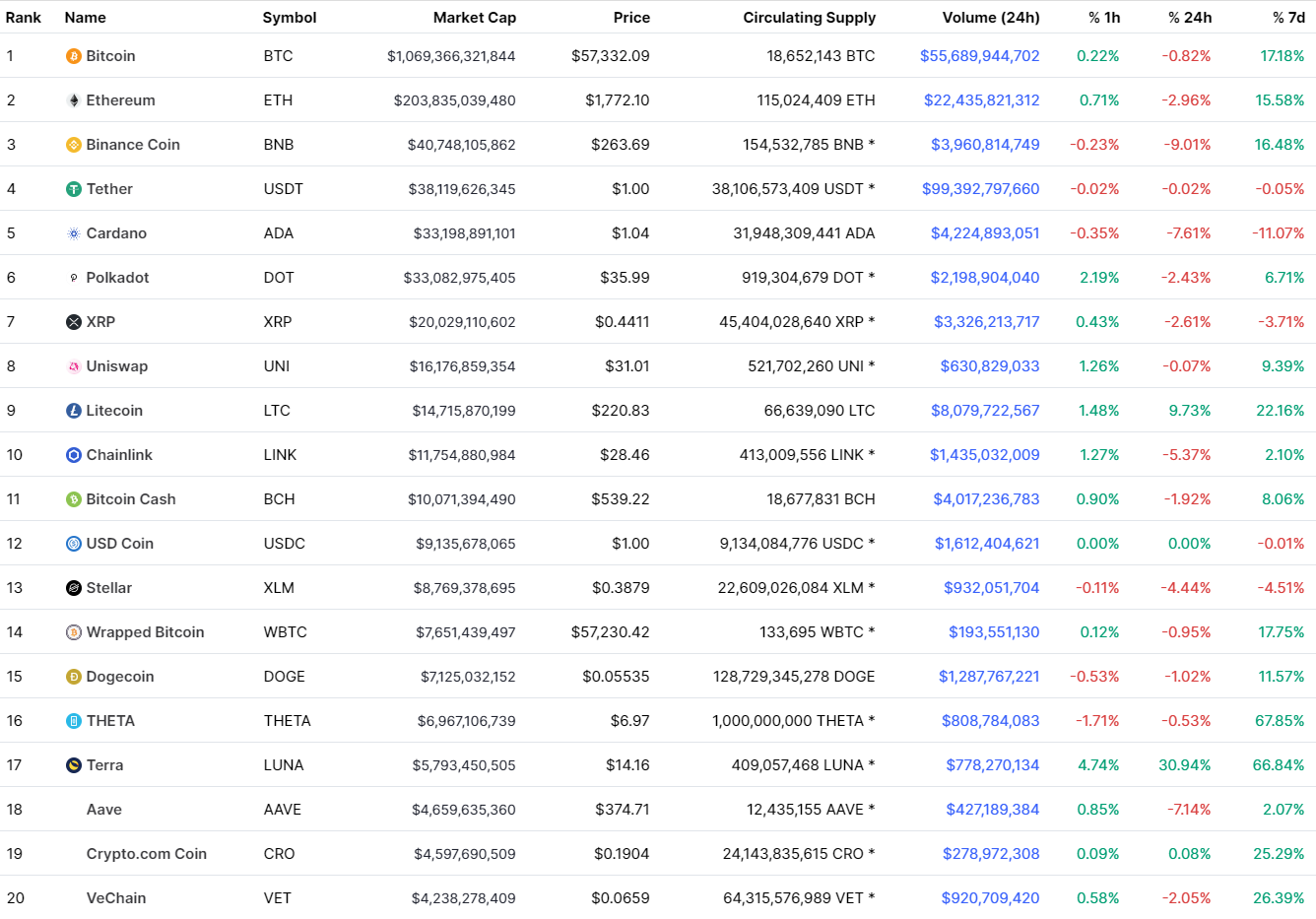Click the Stellar logo icon
Image resolution: width=1316 pixels, height=919 pixels.
pyautogui.click(x=74, y=588)
